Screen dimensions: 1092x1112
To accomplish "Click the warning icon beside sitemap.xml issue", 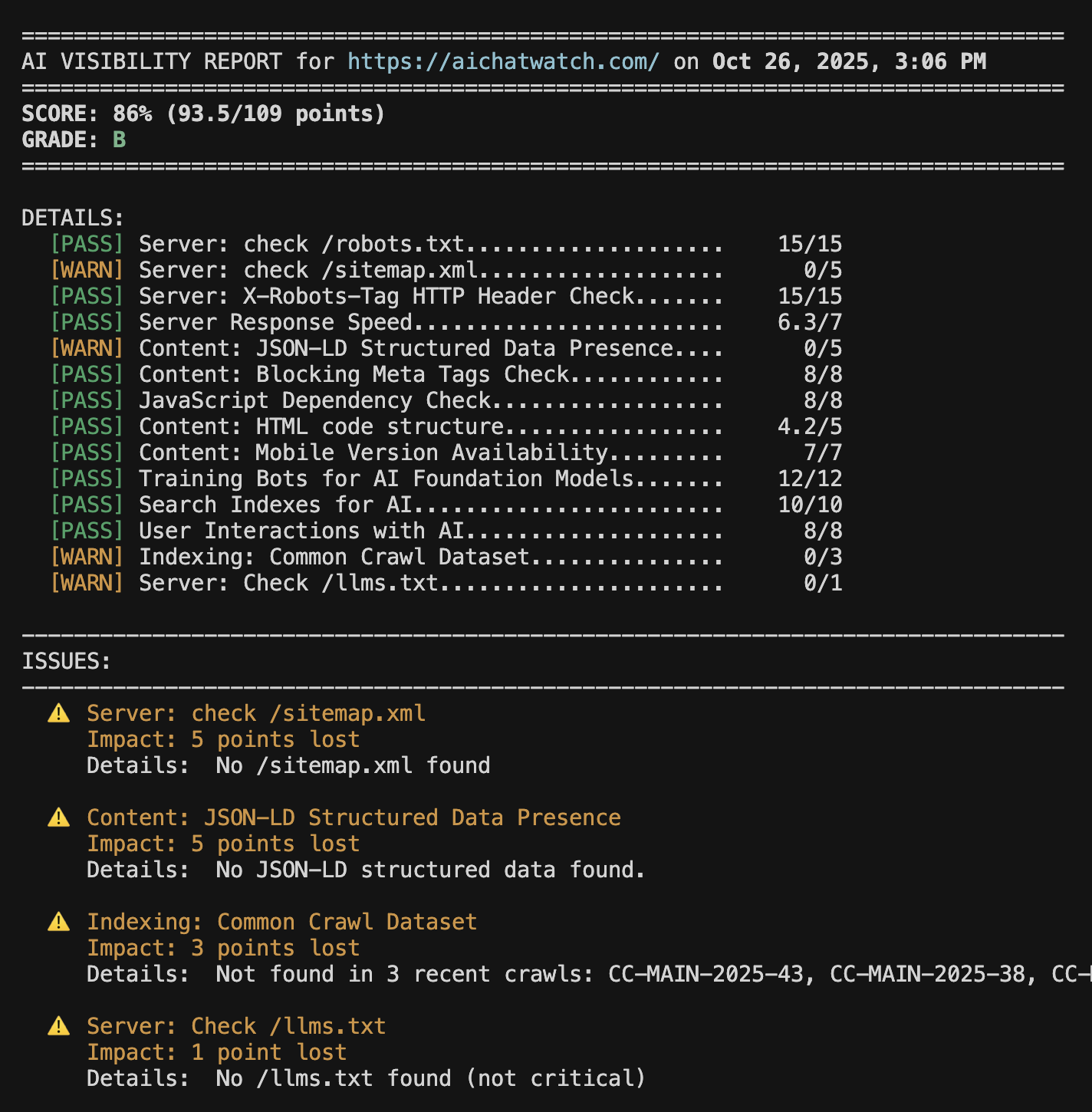I will pos(59,713).
